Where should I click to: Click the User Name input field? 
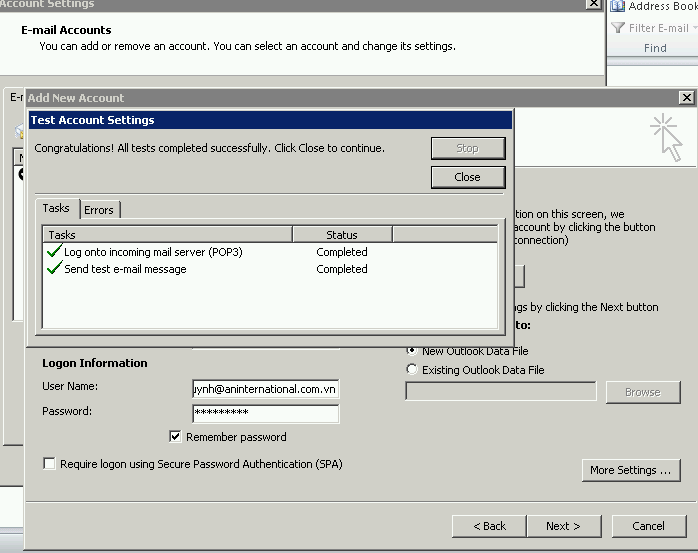point(266,389)
